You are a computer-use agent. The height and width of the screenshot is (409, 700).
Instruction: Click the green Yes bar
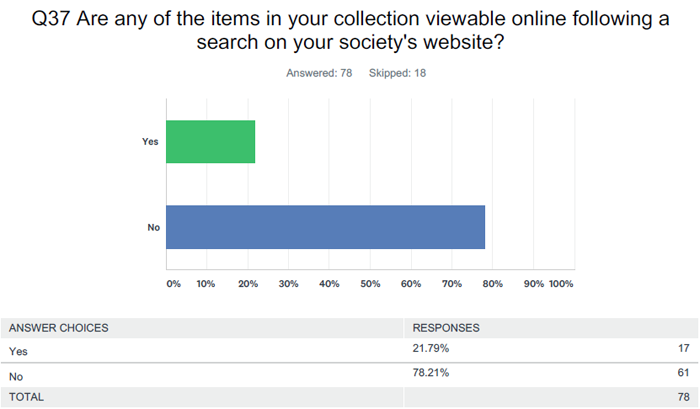point(211,142)
